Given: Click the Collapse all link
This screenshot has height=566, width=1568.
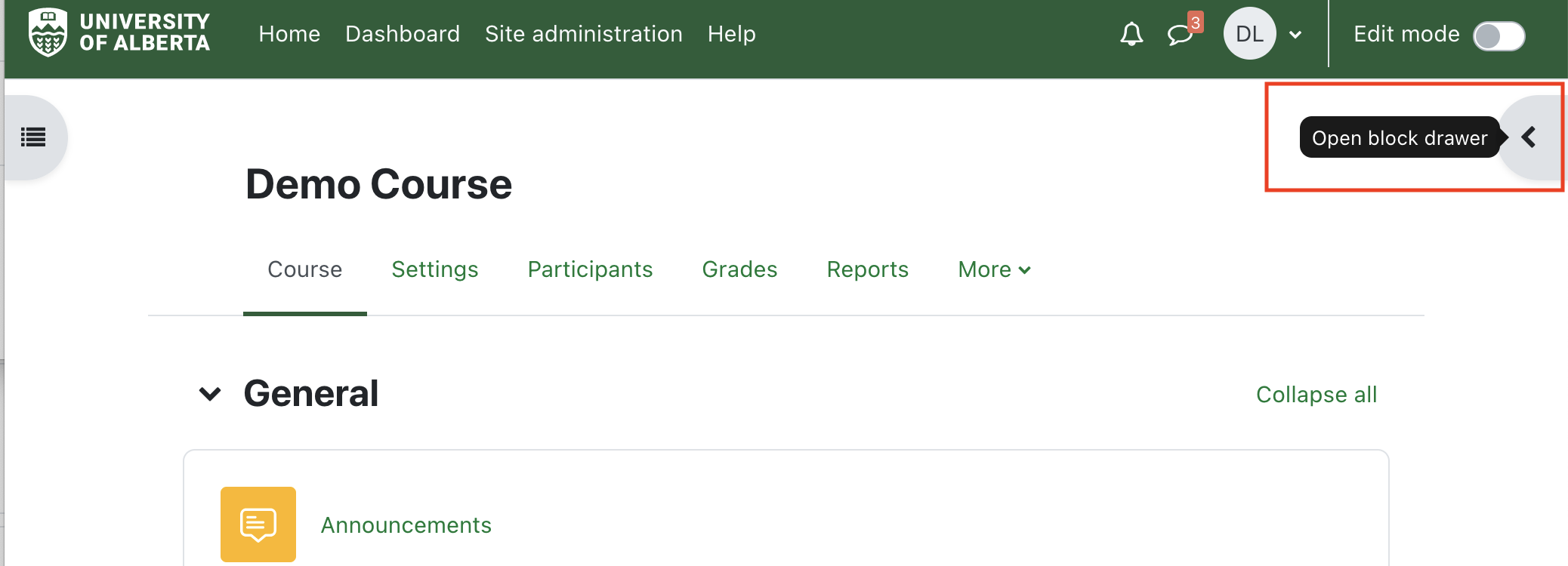Looking at the screenshot, I should point(1316,395).
